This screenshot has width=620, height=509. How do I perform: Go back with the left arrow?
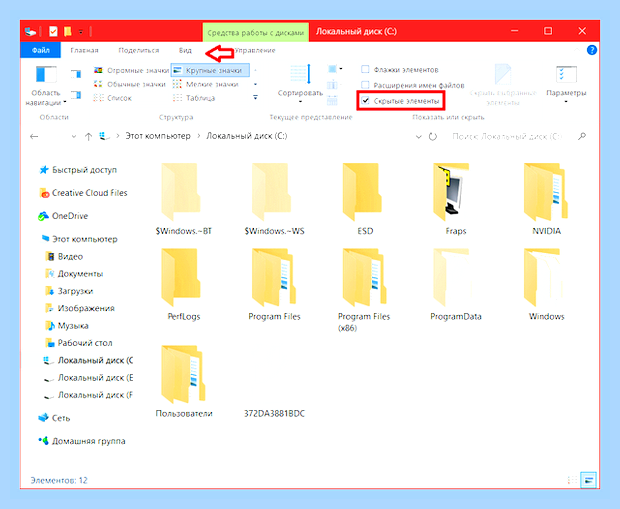pyautogui.click(x=34, y=136)
